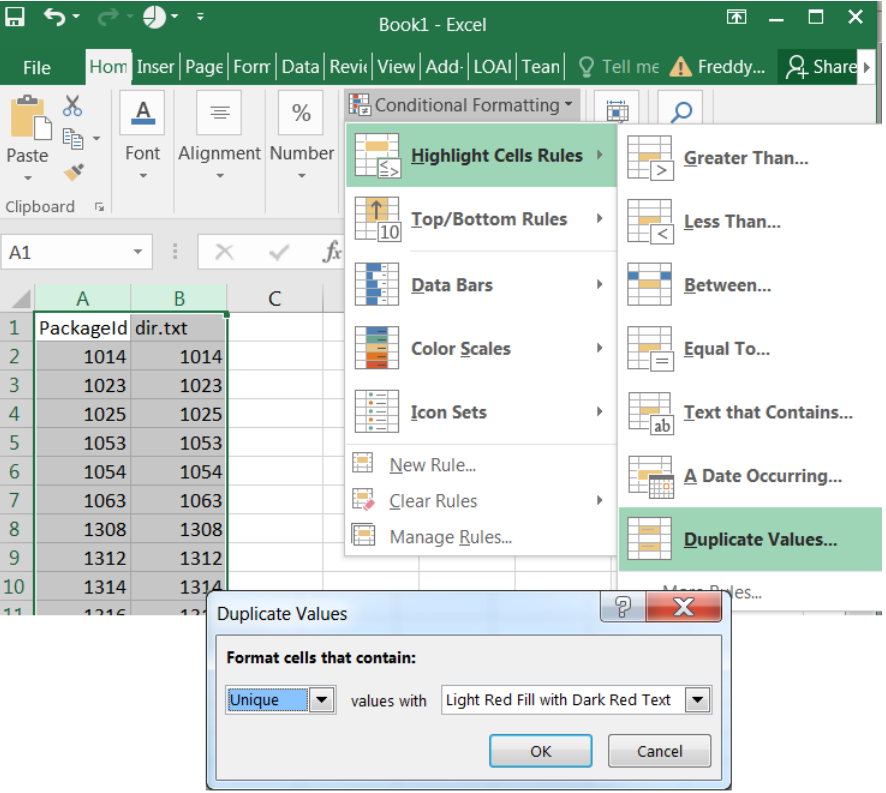Expand the Name Box dropdown arrow

(137, 252)
